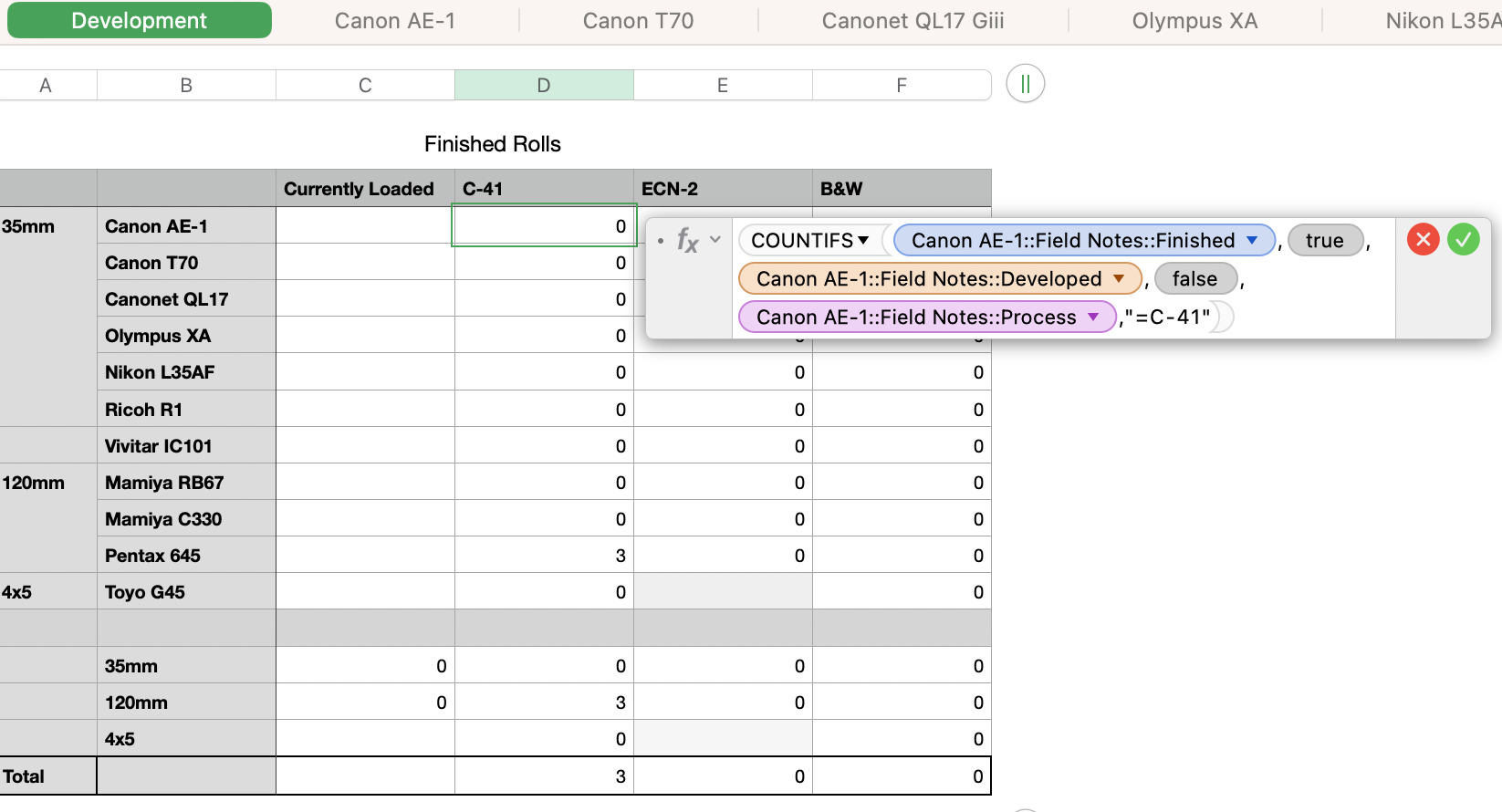Select the 'B&W' header cell

coord(902,188)
